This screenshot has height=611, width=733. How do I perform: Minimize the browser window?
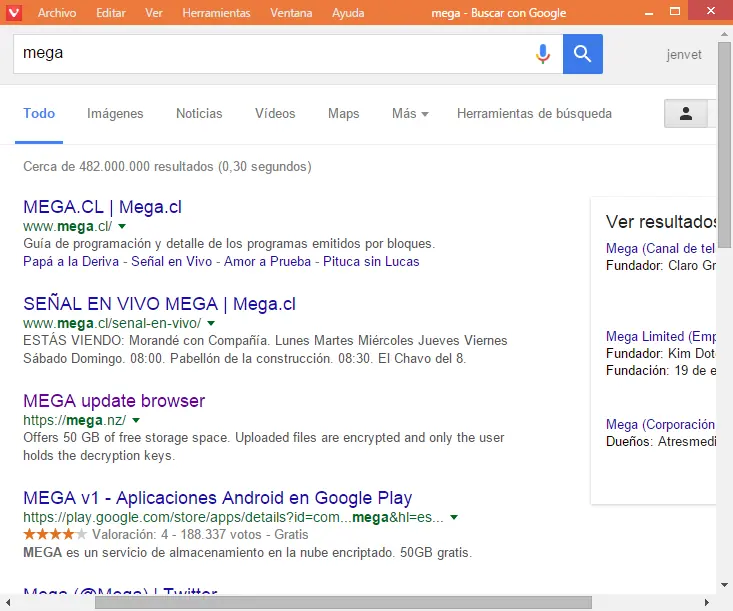(x=648, y=13)
